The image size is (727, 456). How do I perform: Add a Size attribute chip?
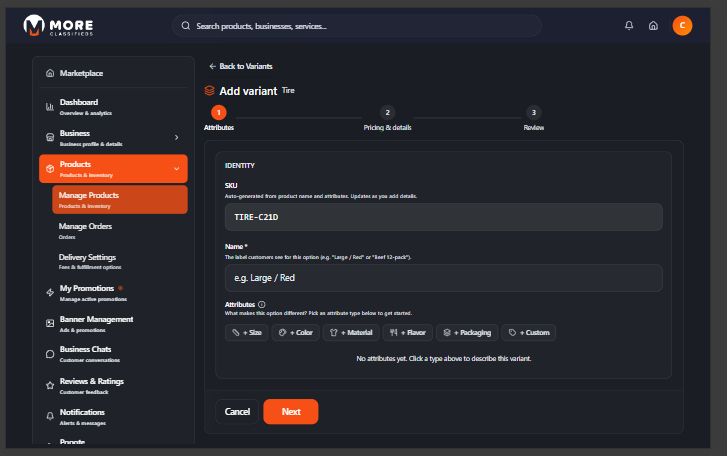pyautogui.click(x=248, y=332)
